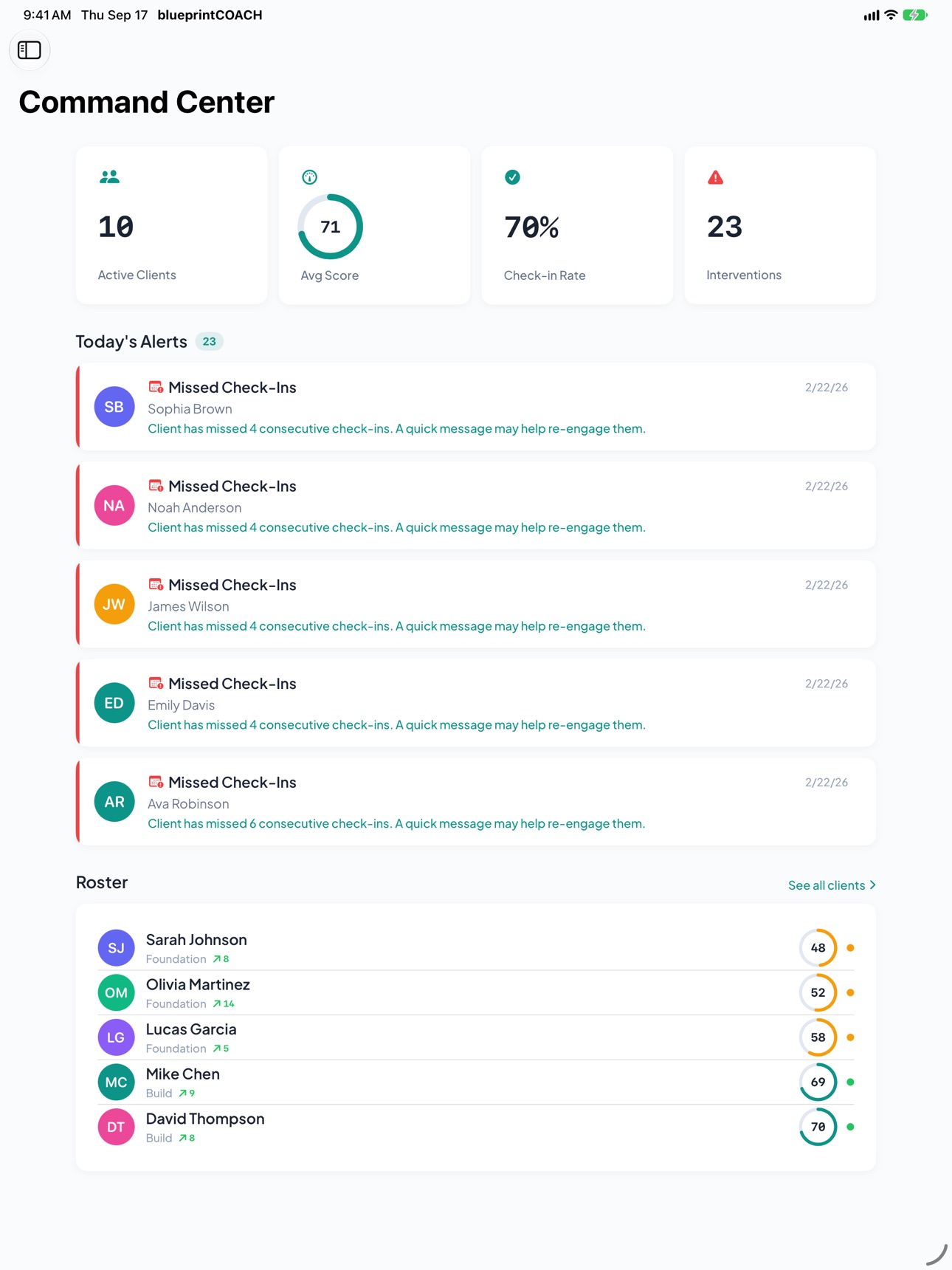Click the Avg Score 71 progress ring
This screenshot has width=952, height=1270.
coord(330,227)
